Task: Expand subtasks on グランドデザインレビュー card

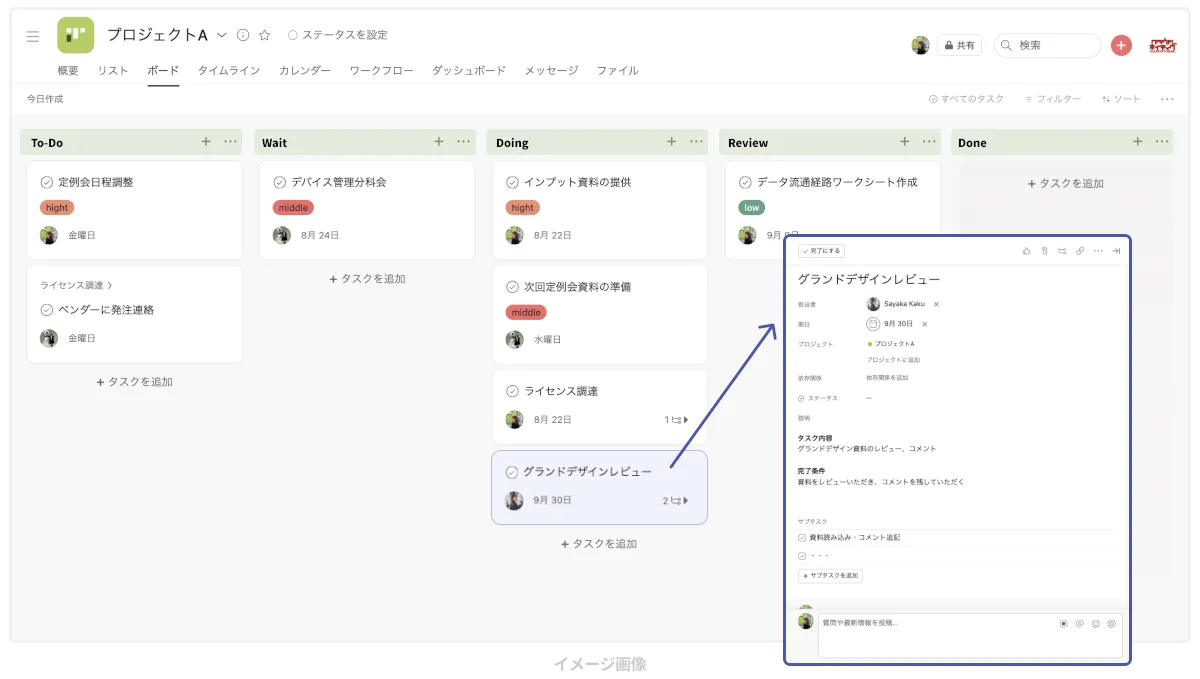Action: [676, 501]
